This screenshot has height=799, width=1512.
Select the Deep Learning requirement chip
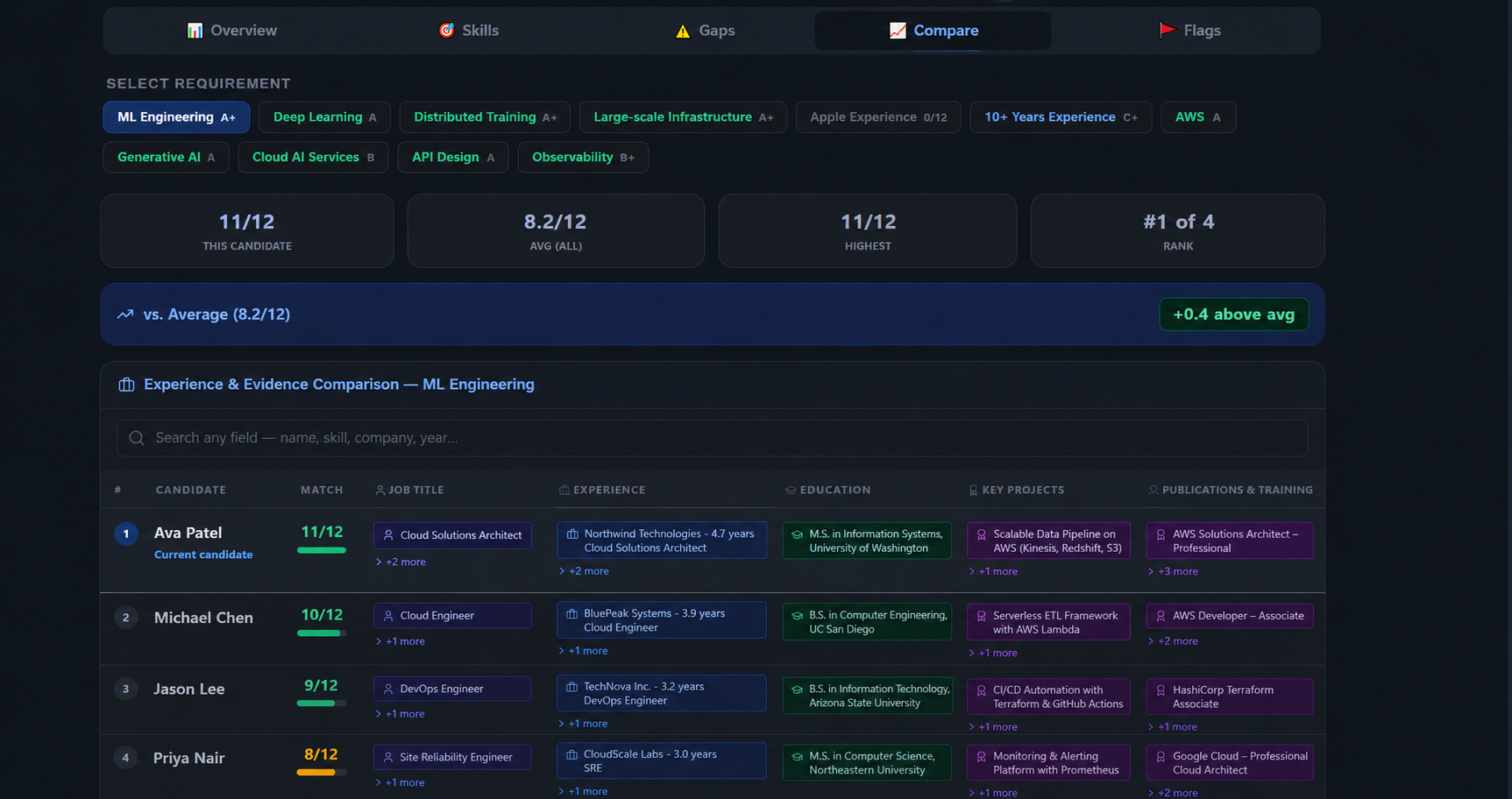[x=324, y=117]
